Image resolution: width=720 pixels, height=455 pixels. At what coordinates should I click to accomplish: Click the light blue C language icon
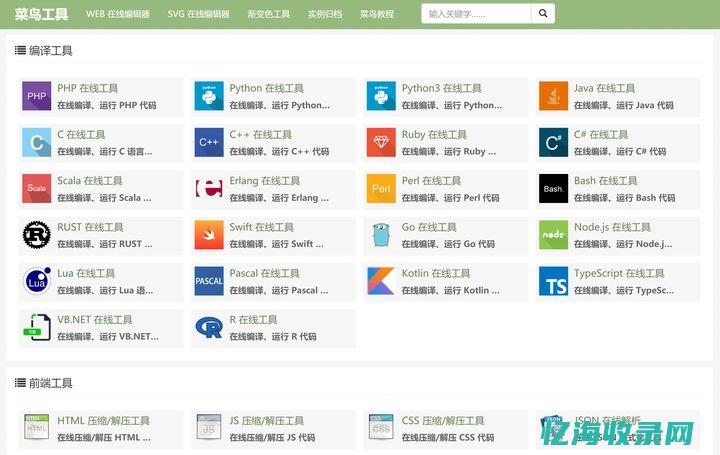click(x=37, y=142)
